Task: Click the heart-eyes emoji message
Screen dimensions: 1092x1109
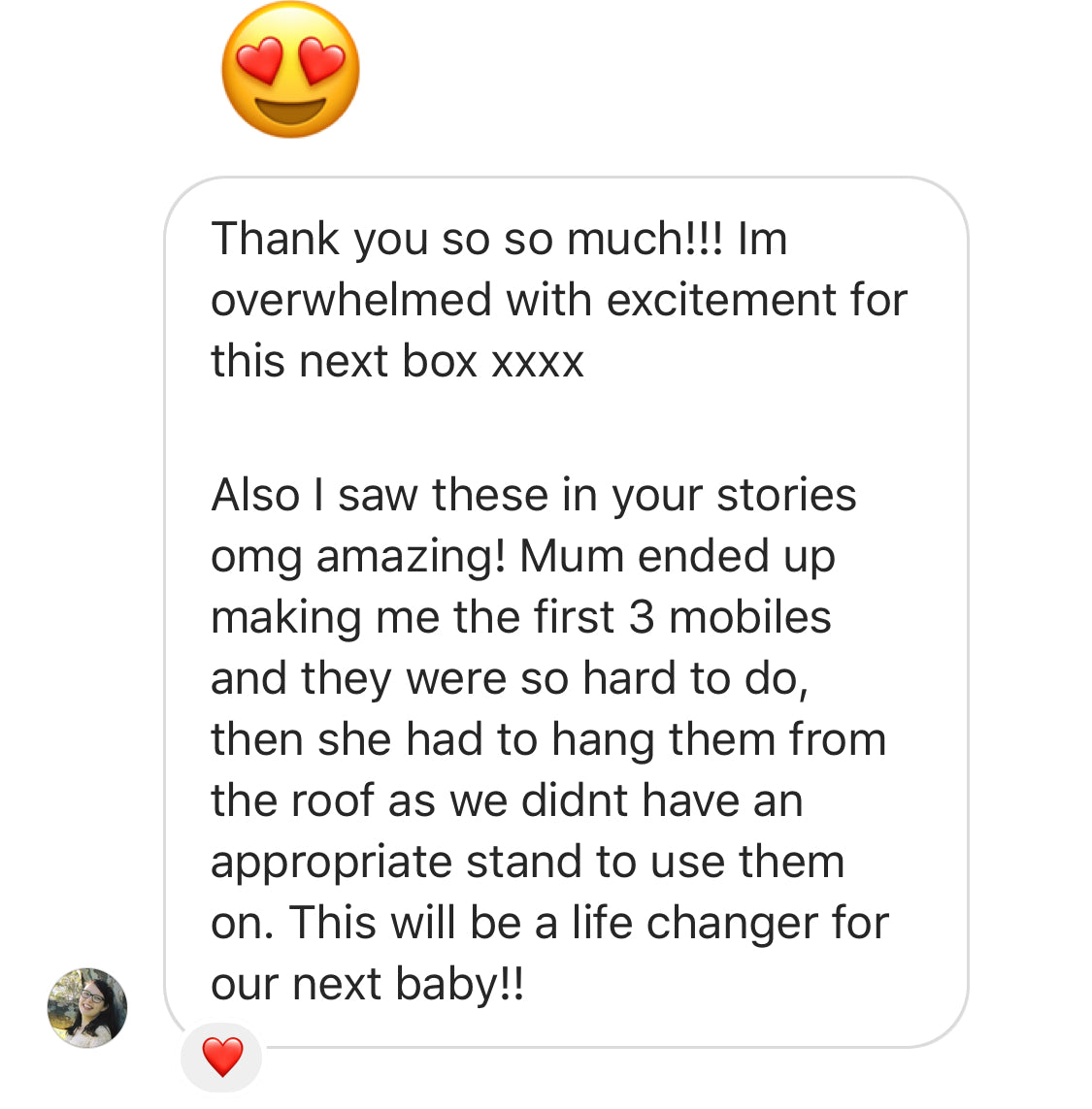Action: pos(290,70)
